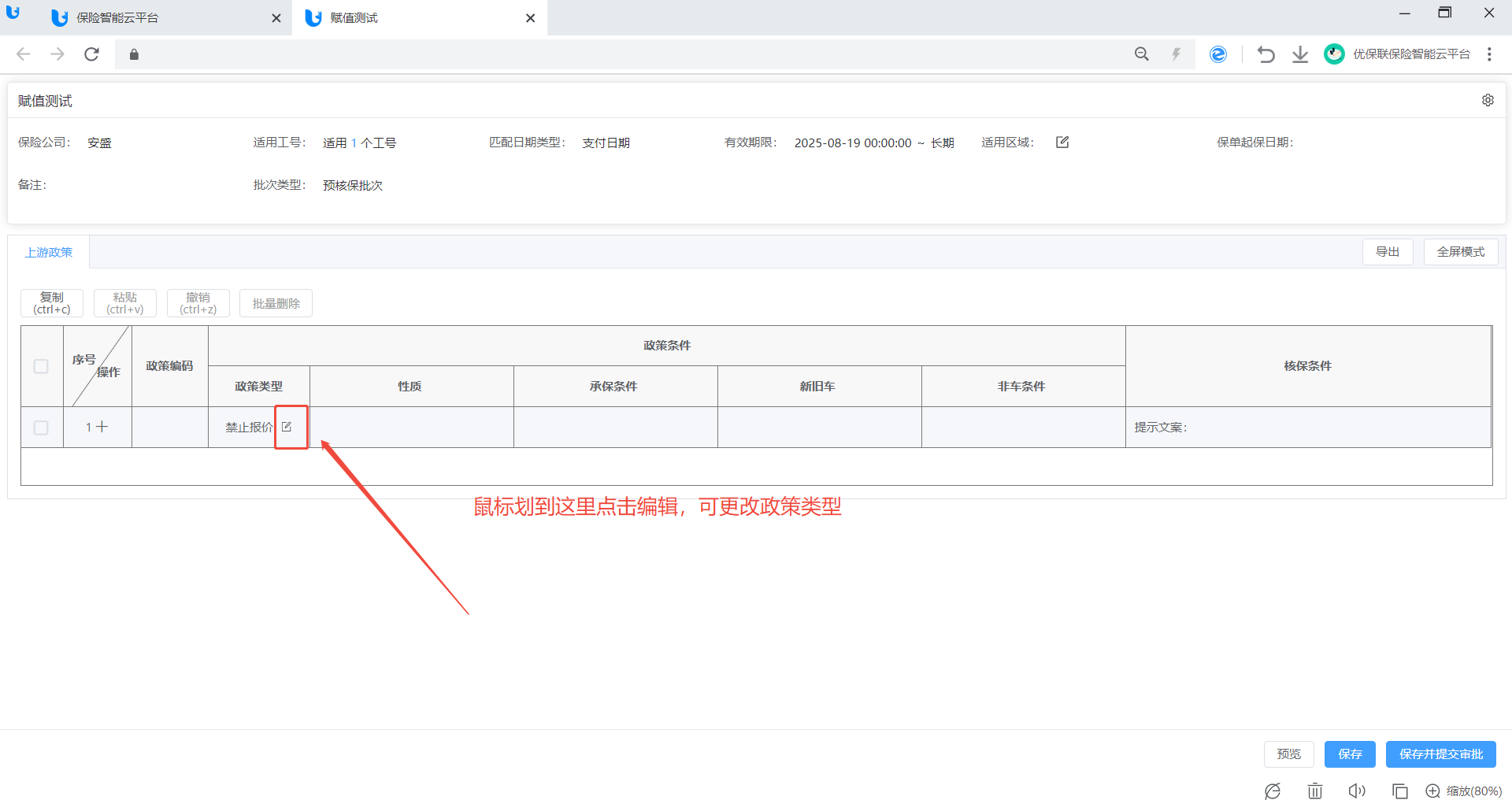Open the three-dot browser menu
The width and height of the screenshot is (1512, 800).
click(x=1489, y=54)
